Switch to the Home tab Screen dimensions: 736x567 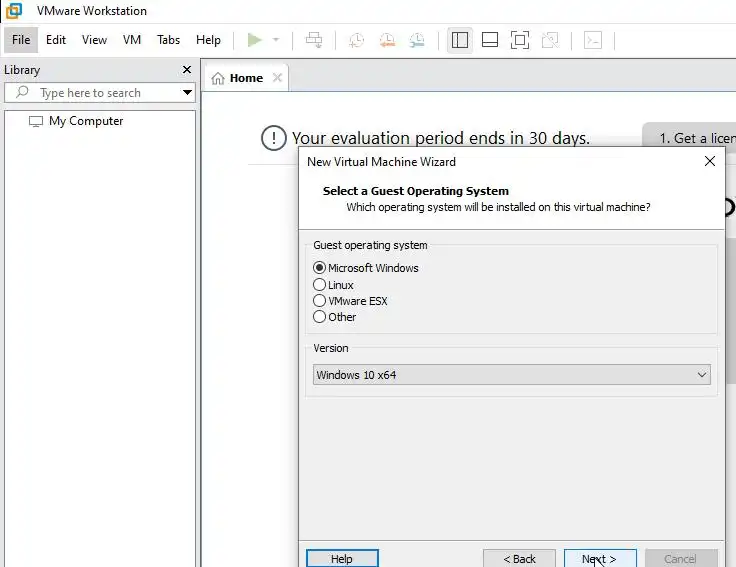(x=246, y=78)
